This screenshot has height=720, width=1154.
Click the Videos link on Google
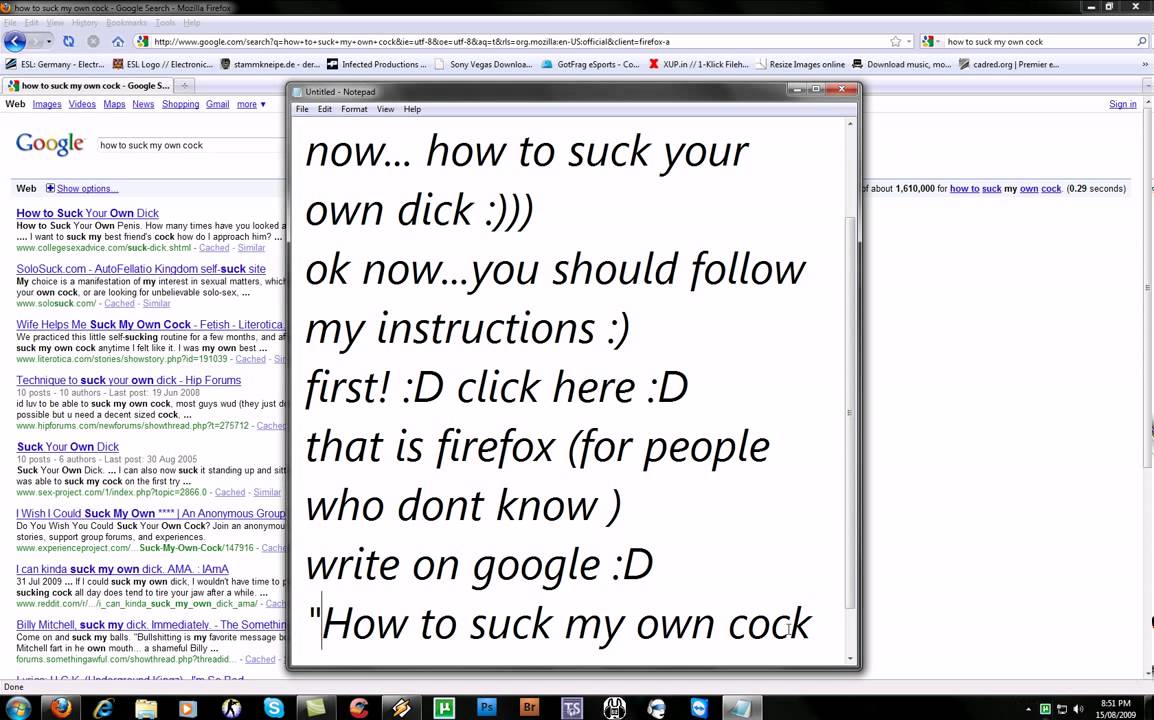tap(82, 105)
